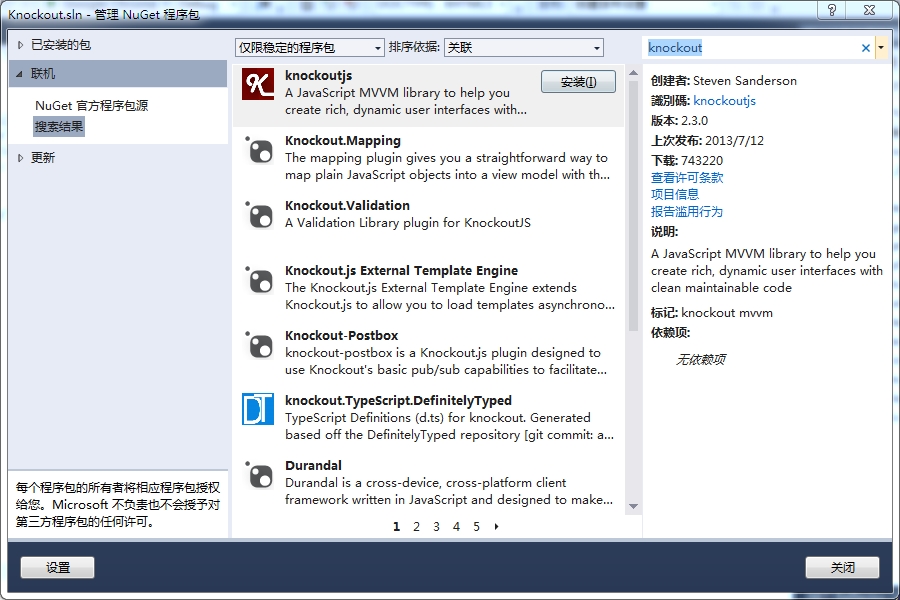The height and width of the screenshot is (600, 900).
Task: Open the 排序依据 关联 sort dropdown
Action: pyautogui.click(x=523, y=48)
